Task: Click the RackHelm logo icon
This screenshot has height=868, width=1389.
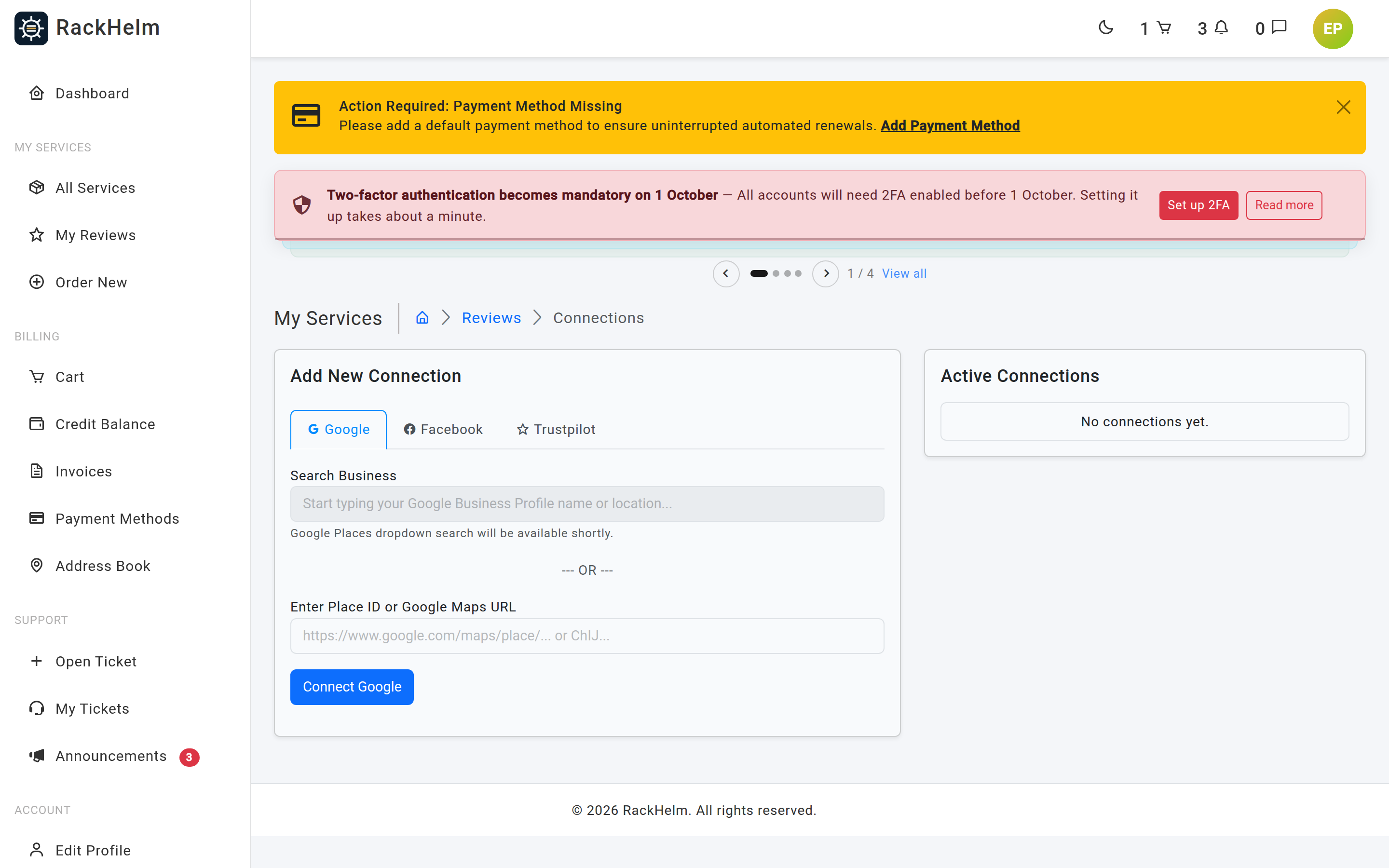Action: pyautogui.click(x=31, y=28)
